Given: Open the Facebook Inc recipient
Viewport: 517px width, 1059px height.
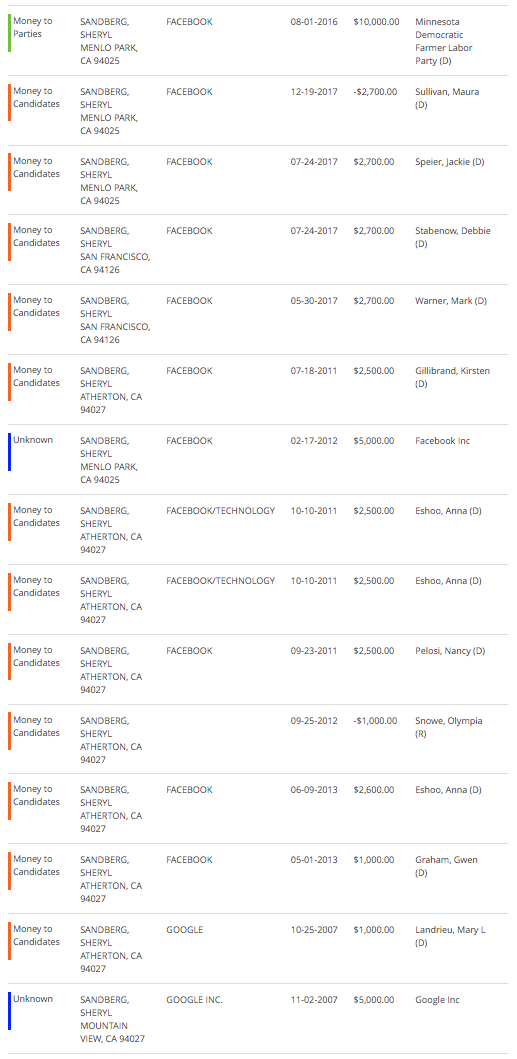Looking at the screenshot, I should click(x=442, y=441).
